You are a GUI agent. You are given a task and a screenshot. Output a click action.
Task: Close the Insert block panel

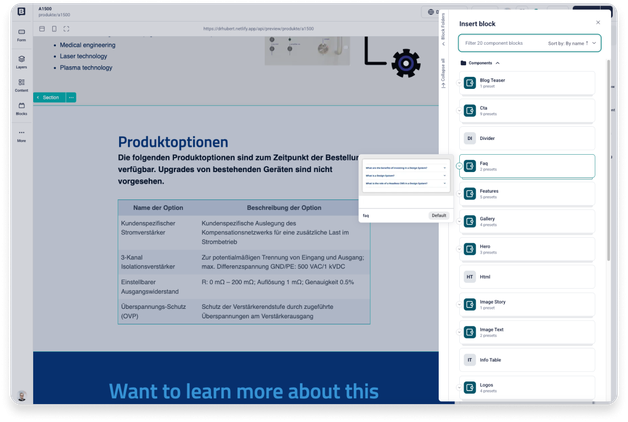point(598,22)
